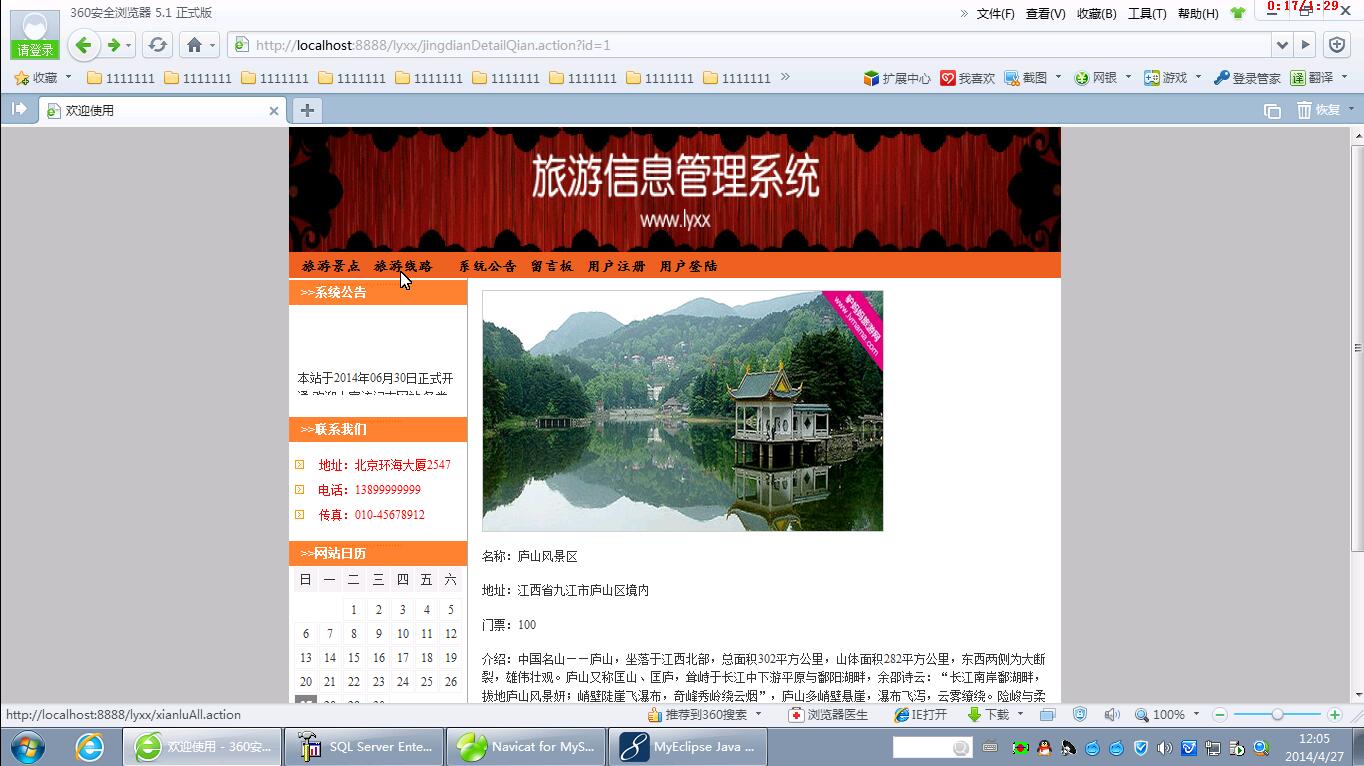Click the 用户注册 navigation link
1364x766 pixels.
click(616, 266)
